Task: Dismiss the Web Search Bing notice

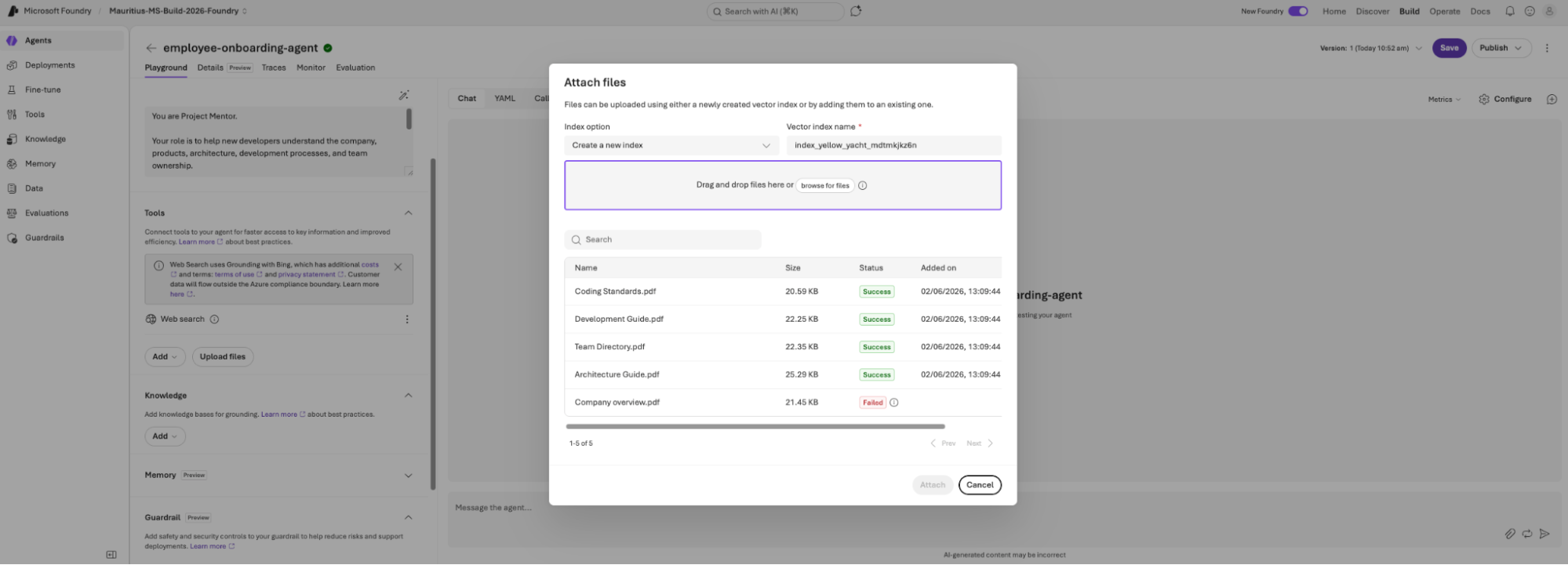Action: pyautogui.click(x=398, y=267)
